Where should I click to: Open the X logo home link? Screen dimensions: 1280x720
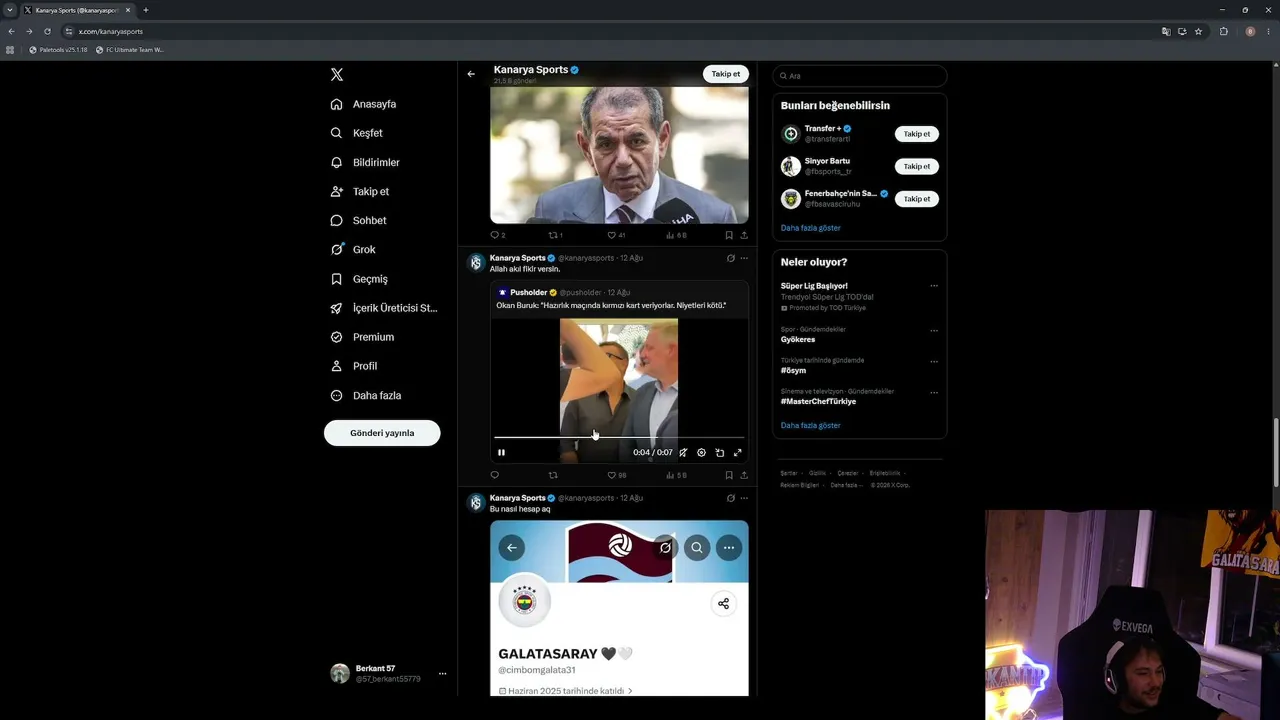pos(337,75)
